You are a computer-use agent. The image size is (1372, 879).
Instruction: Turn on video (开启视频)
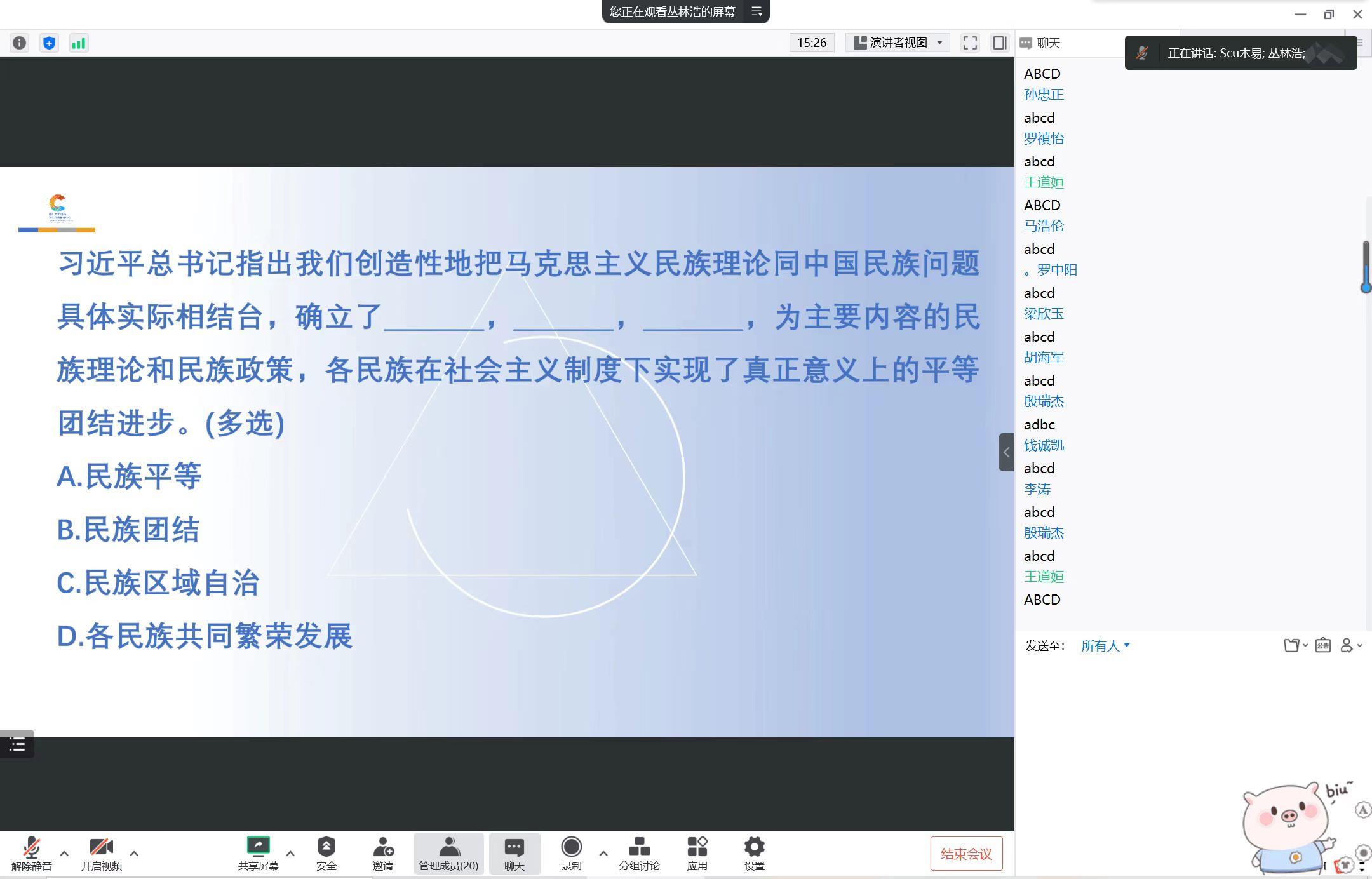[x=101, y=853]
